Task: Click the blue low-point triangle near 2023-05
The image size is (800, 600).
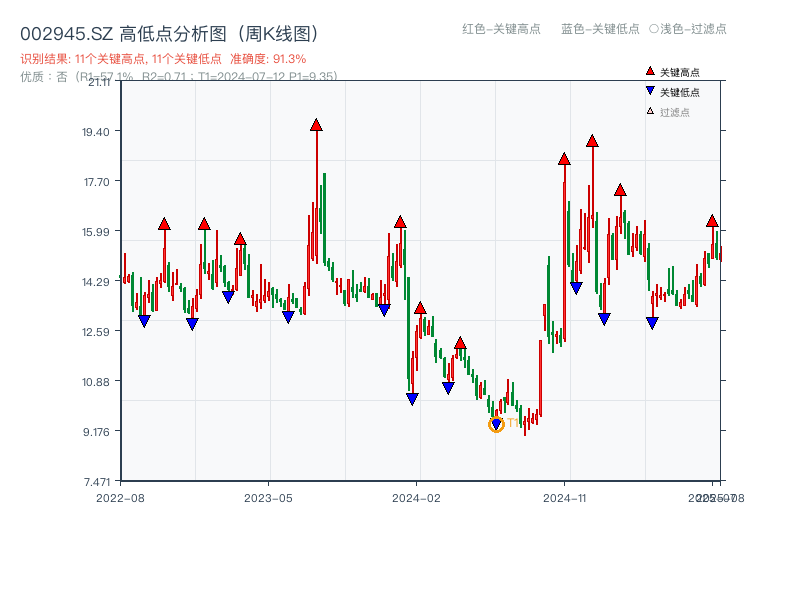Action: 289,317
